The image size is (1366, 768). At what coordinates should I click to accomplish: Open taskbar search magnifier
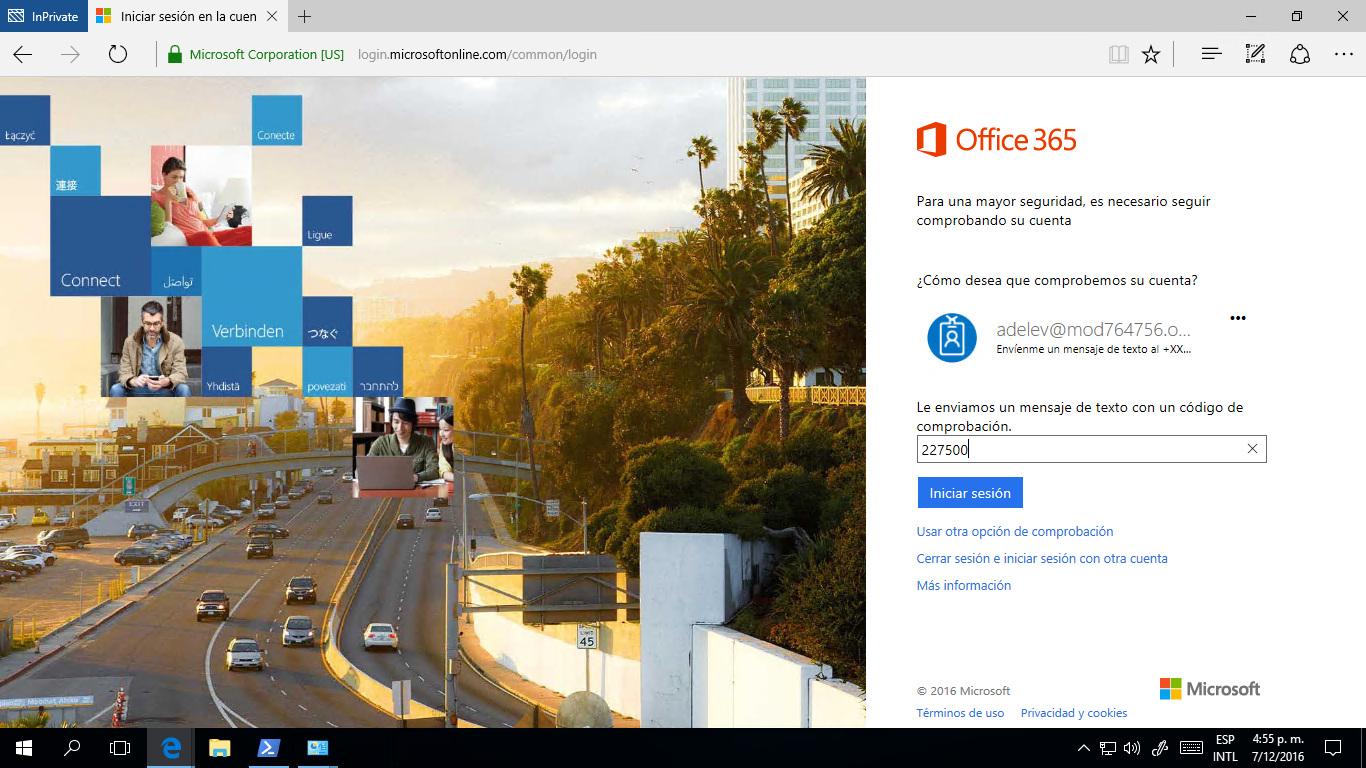point(72,748)
